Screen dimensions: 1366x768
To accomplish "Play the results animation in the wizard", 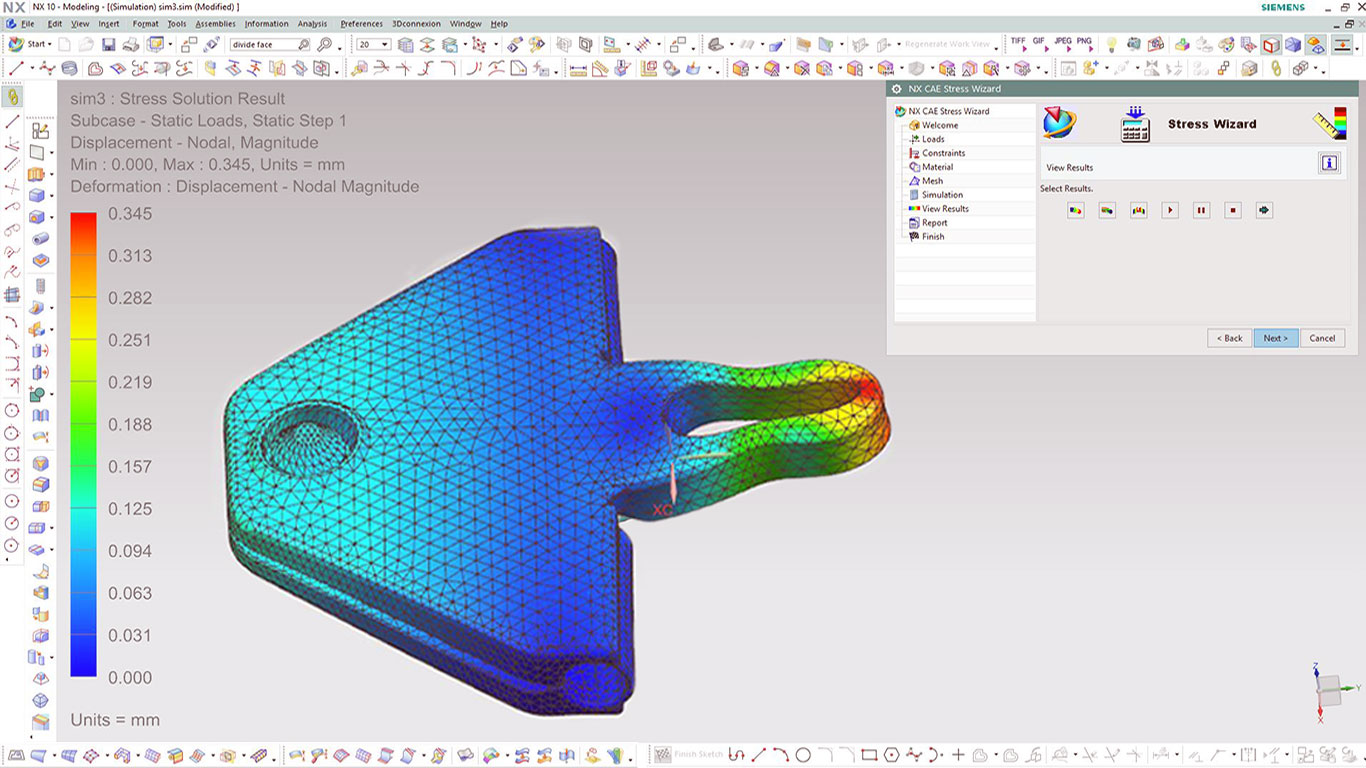I will pos(1170,210).
